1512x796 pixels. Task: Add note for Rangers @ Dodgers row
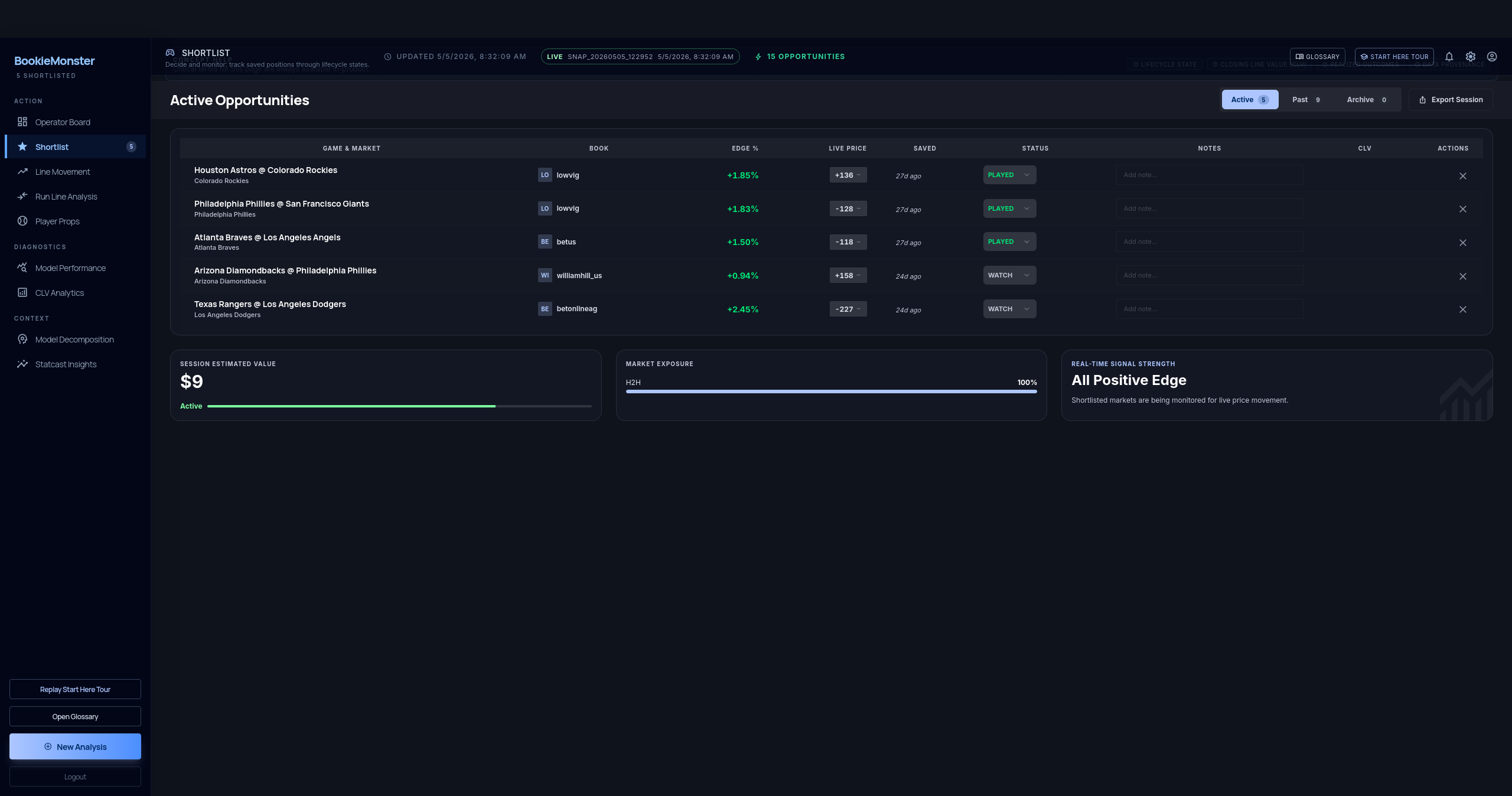click(x=1209, y=309)
